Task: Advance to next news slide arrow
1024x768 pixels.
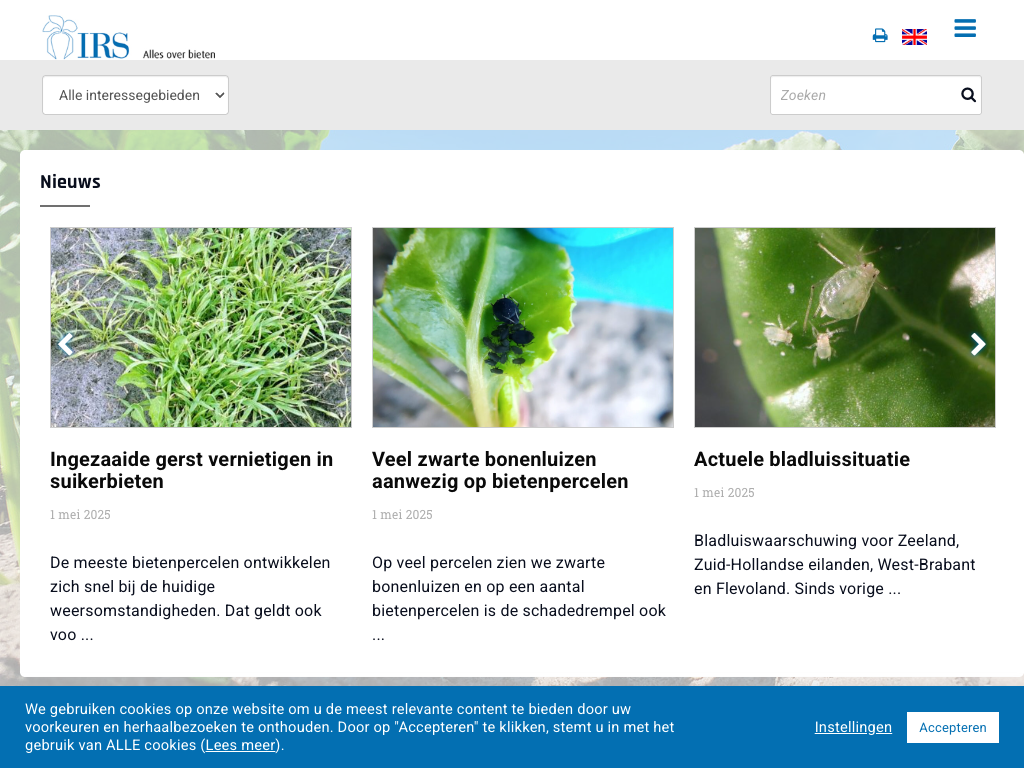Action: (978, 344)
